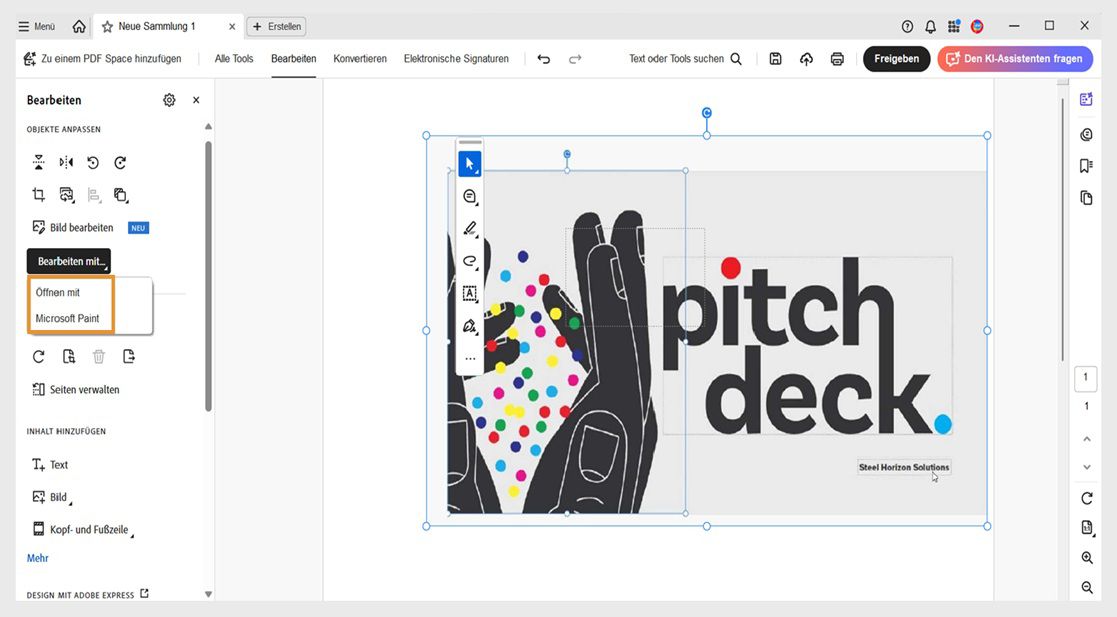Viewport: 1117px width, 617px height.
Task: Click the Freigeben button
Action: (896, 59)
